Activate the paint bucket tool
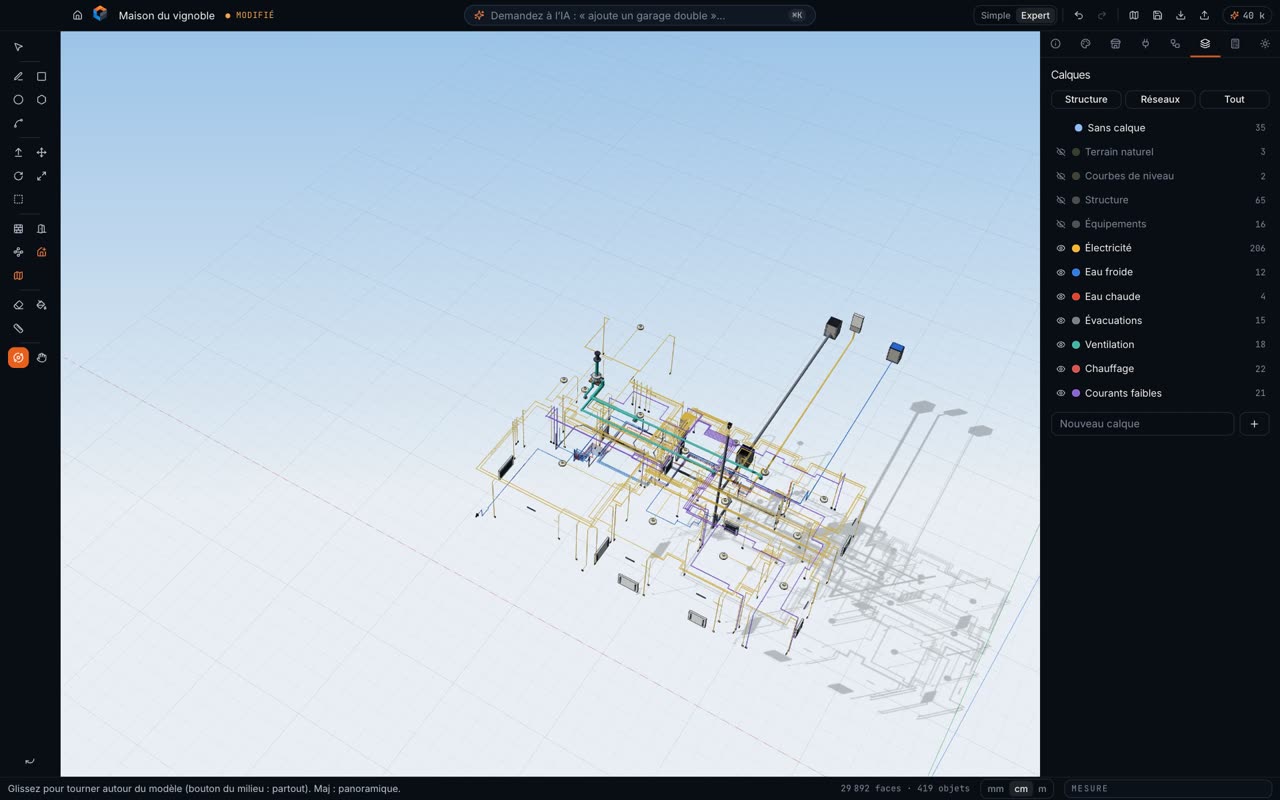Screen dimensions: 1280x800 (x=41, y=305)
